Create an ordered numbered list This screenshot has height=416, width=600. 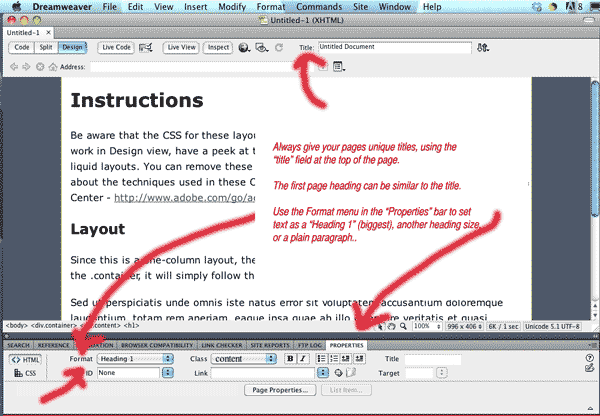click(334, 359)
